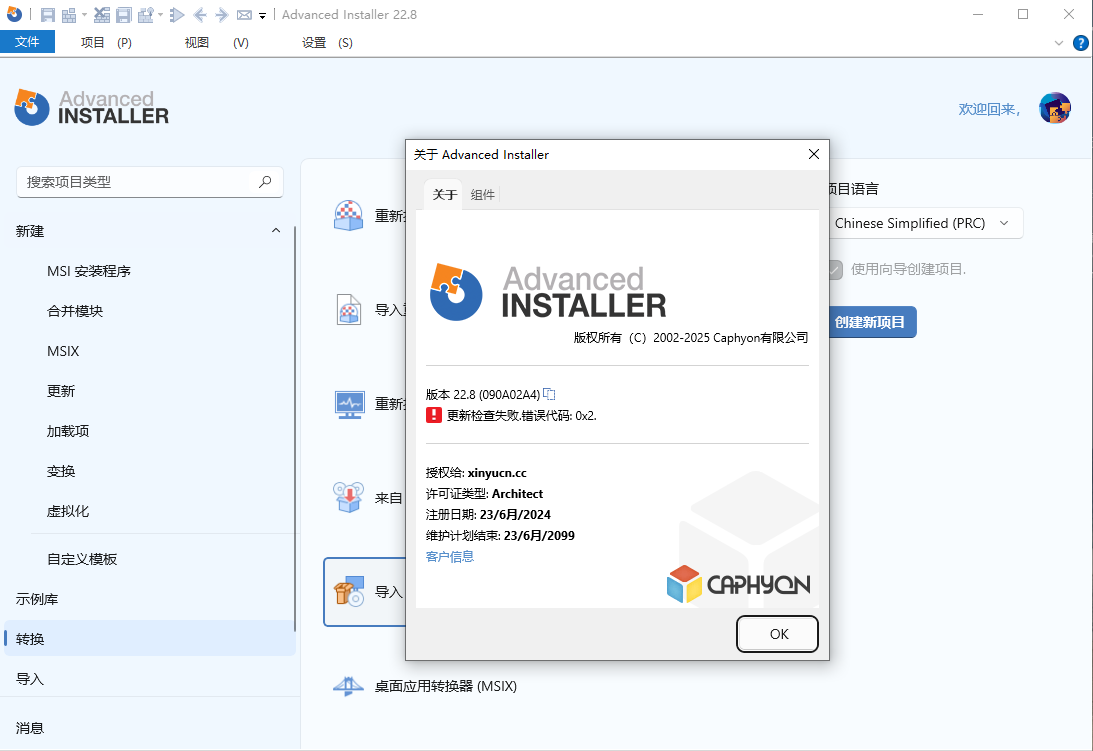
Task: Open the 示例库 category
Action: point(37,599)
